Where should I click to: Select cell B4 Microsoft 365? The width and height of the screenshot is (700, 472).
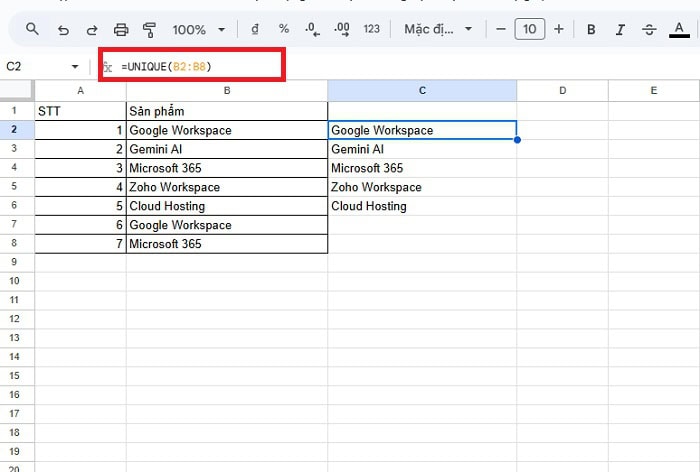coord(227,168)
